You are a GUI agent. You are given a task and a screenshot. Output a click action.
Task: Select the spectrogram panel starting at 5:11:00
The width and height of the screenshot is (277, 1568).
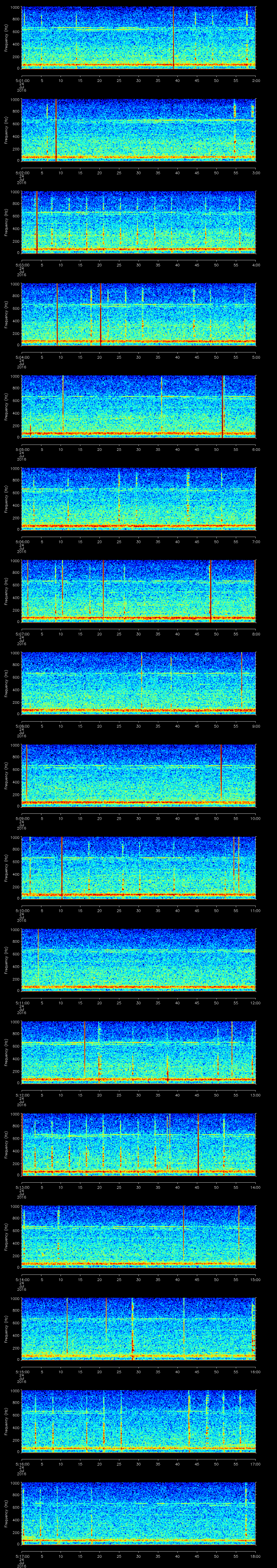tap(139, 960)
